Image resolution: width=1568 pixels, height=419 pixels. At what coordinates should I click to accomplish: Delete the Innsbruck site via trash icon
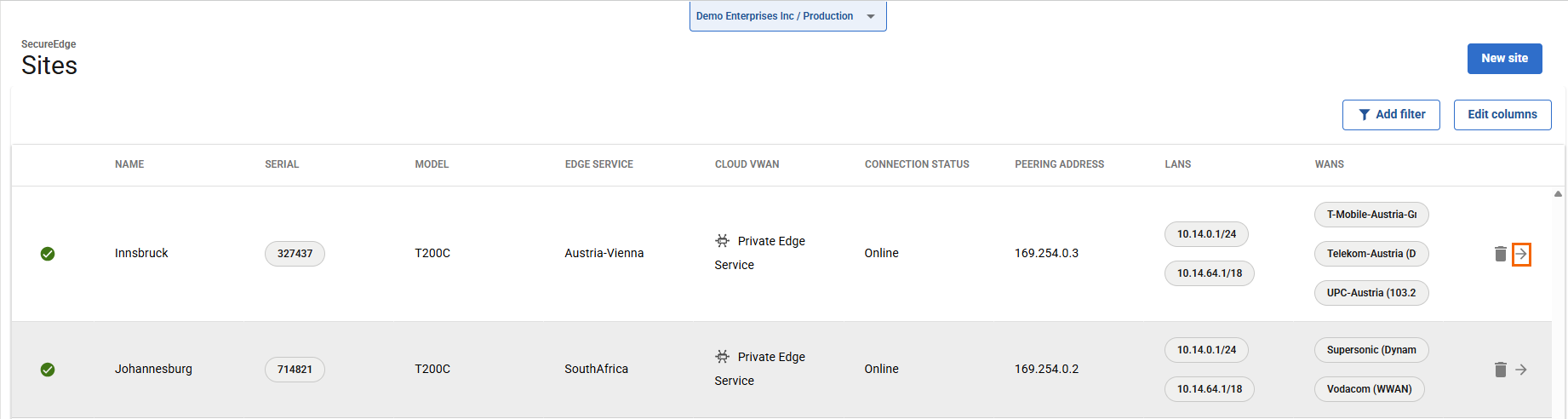(1500, 254)
